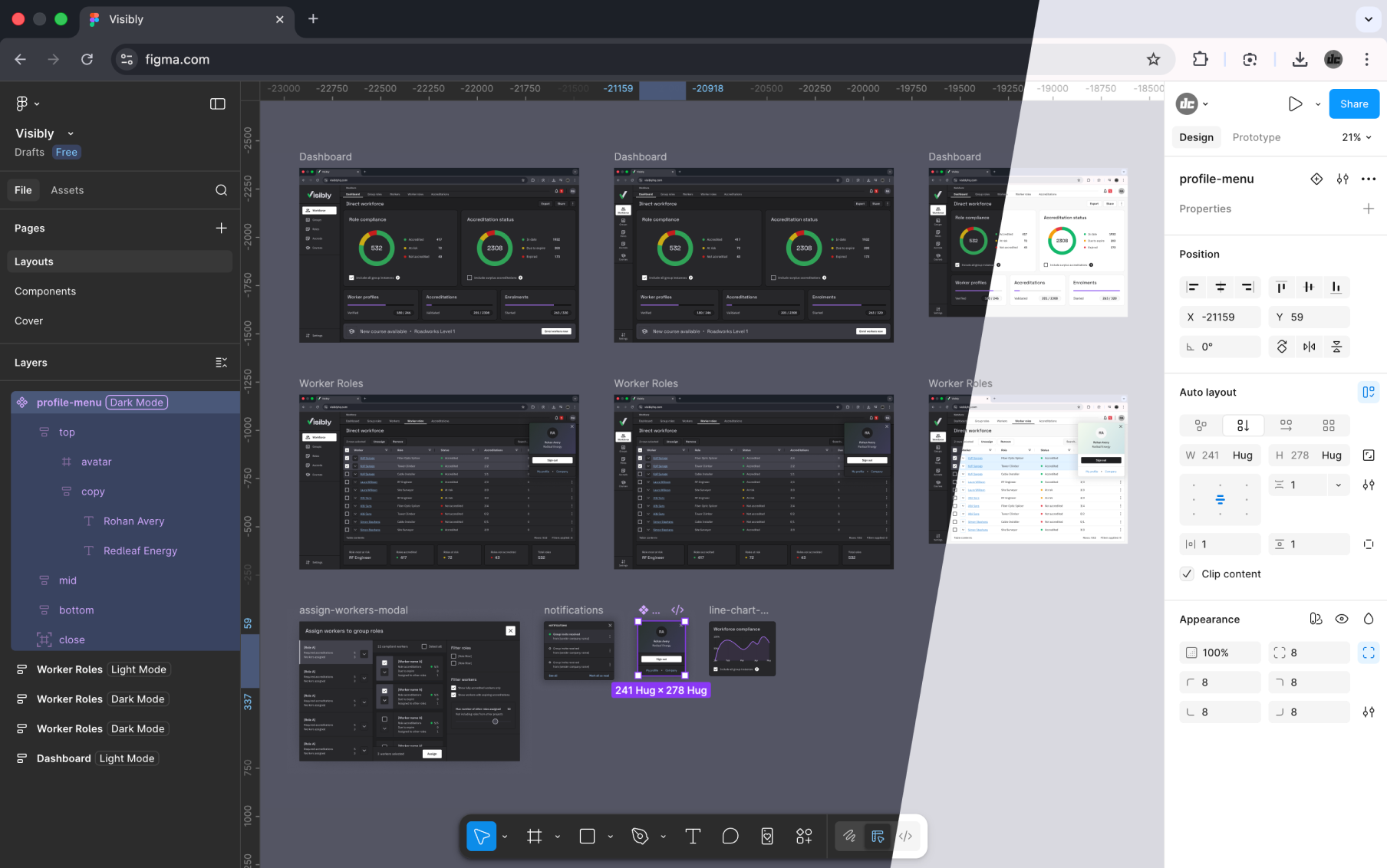Screen dimensions: 1387x868
Task: Open the Components page
Action: [45, 291]
